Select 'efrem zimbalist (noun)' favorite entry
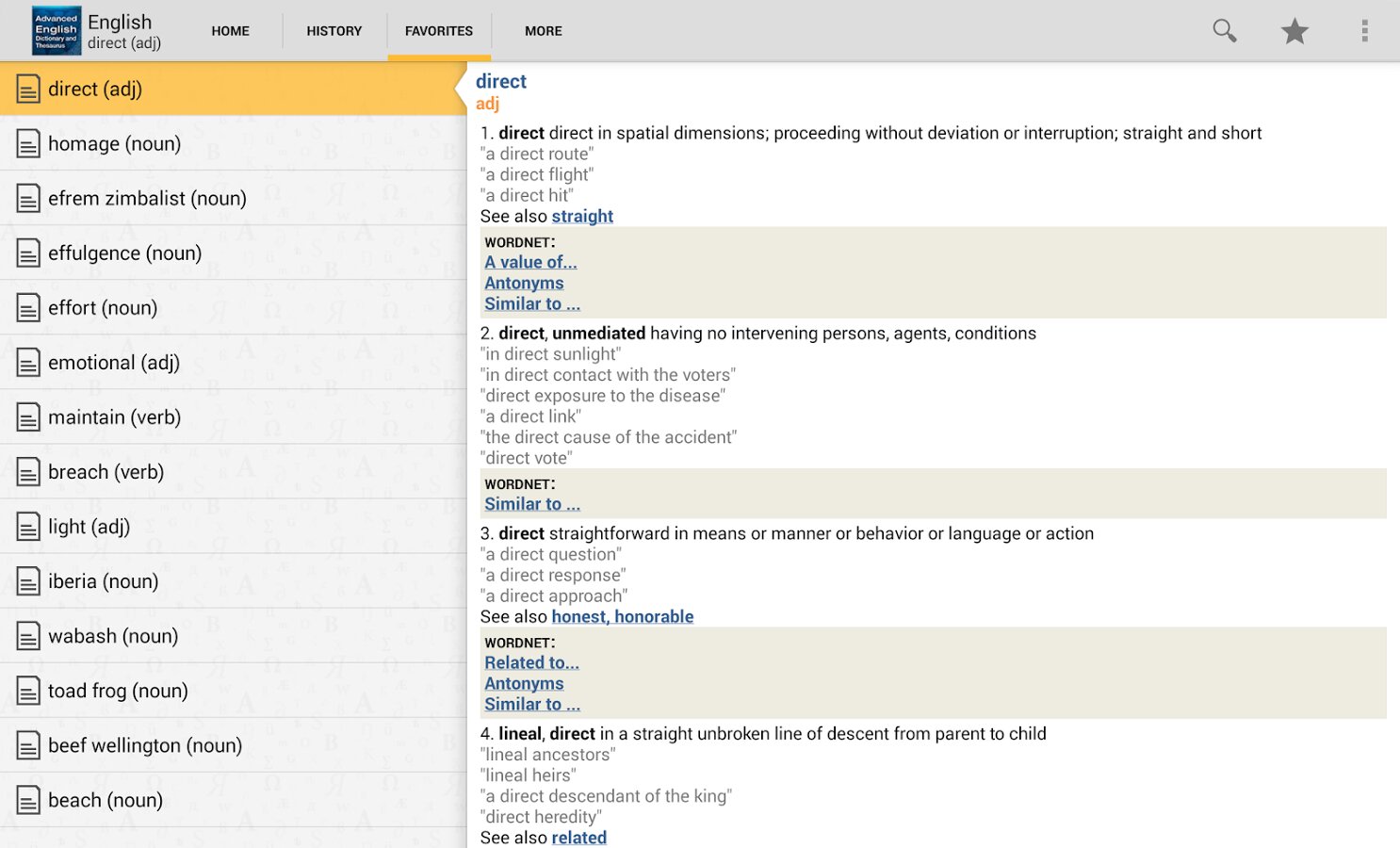Screen dimensions: 1400x848 [147, 199]
